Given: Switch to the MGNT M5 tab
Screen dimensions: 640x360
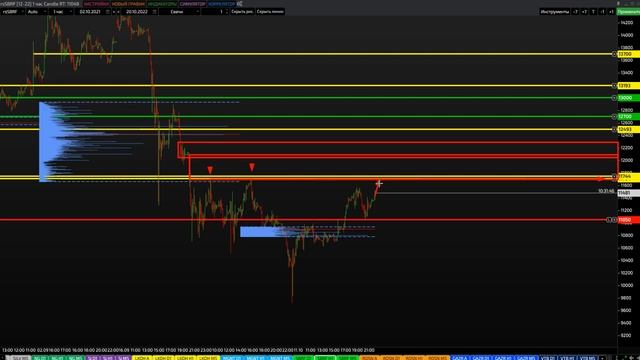Looking at the screenshot, I should click(280, 358).
